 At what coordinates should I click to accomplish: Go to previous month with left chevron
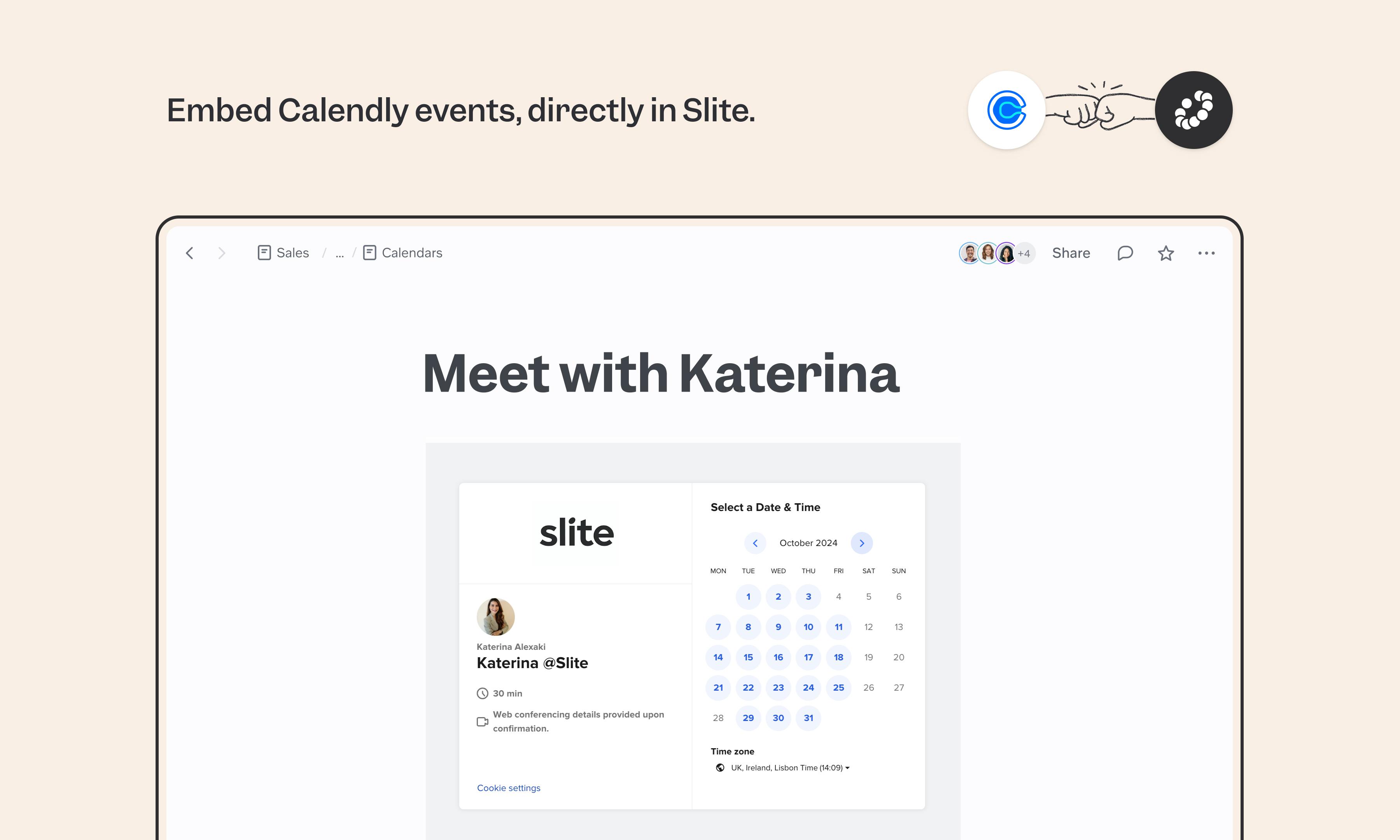tap(755, 543)
